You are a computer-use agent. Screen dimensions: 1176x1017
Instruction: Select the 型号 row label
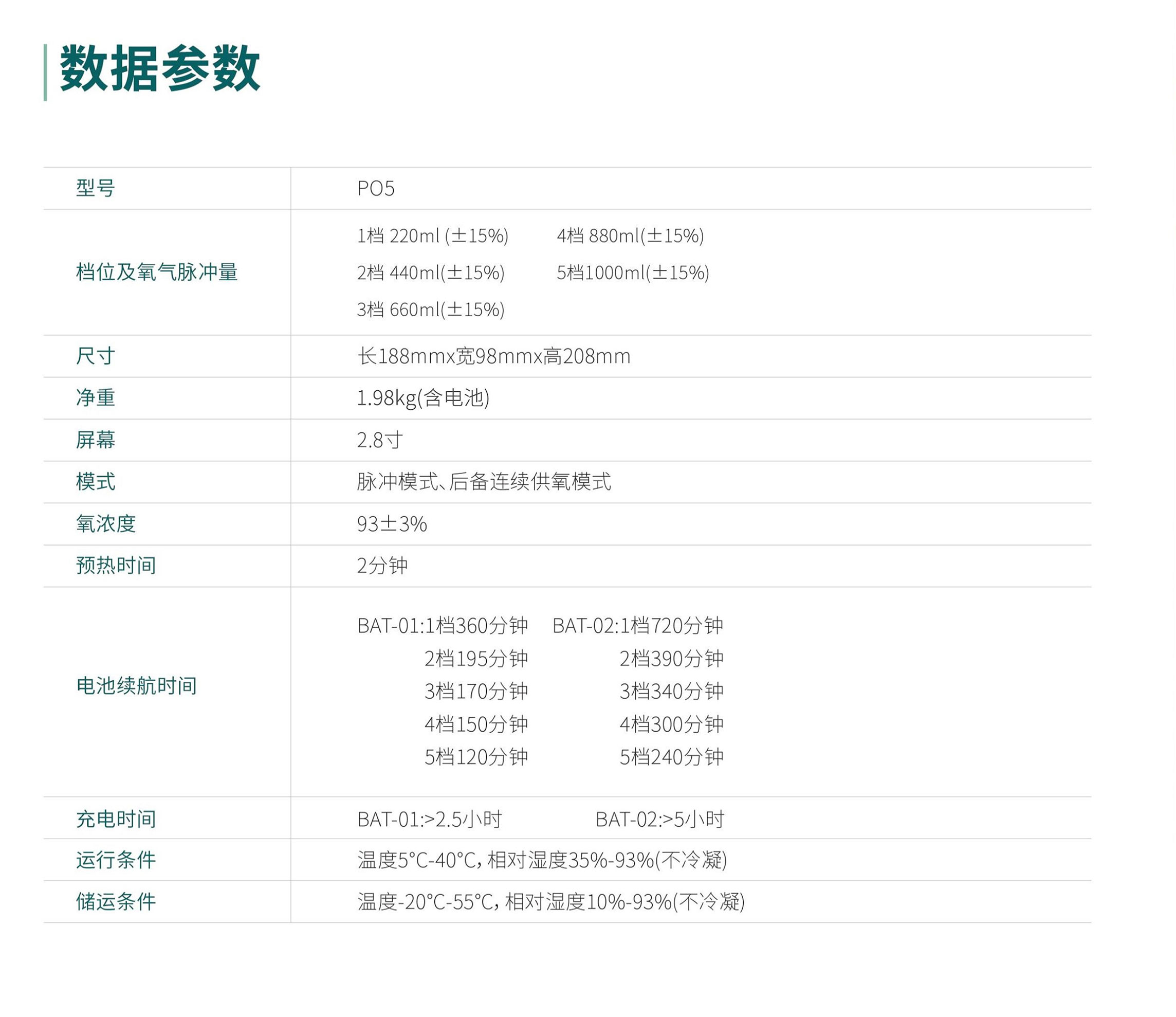point(96,188)
